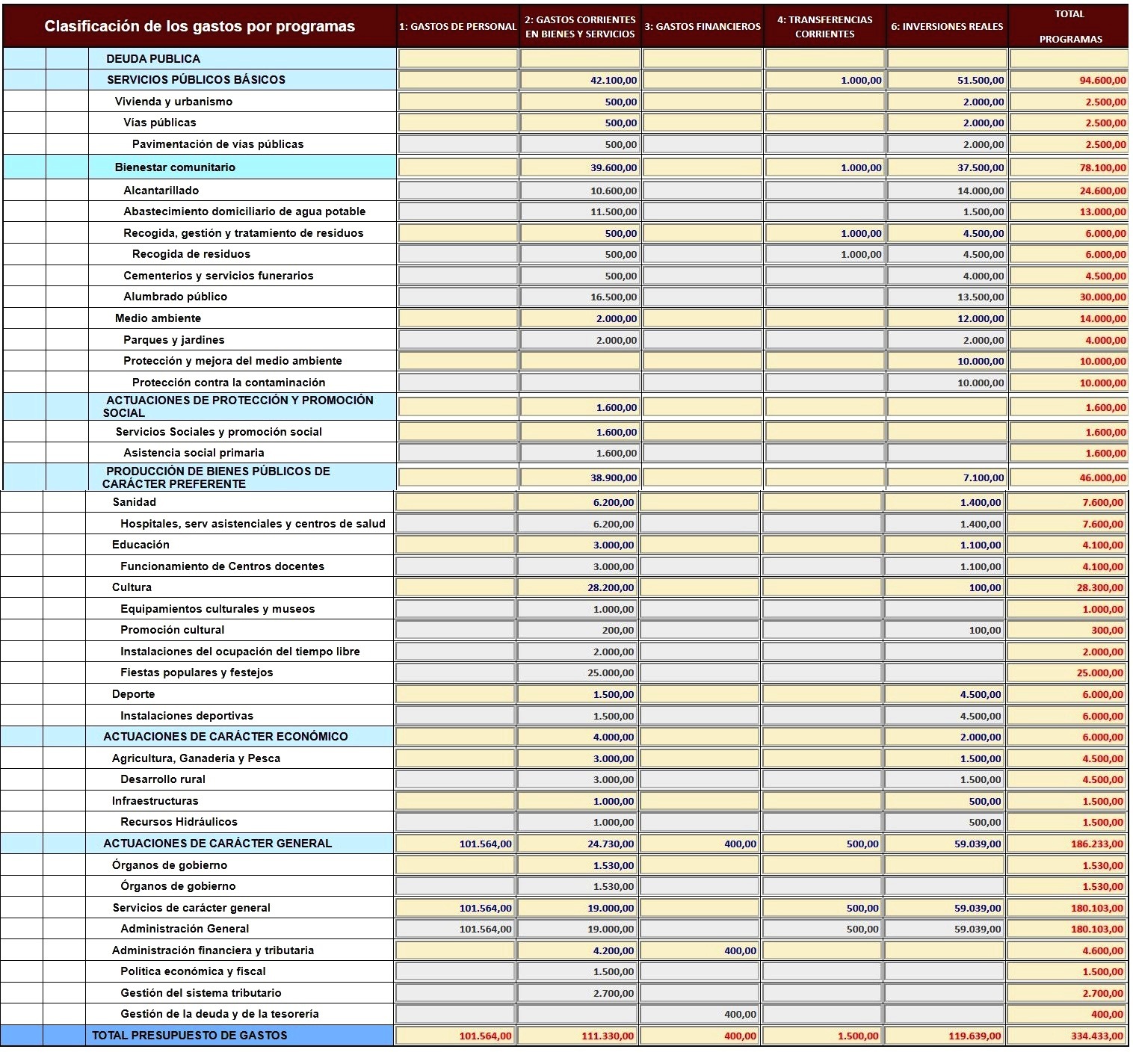1133x1064 pixels.
Task: Select 'Gestión de la deuda' gastos financieros cell
Action: pos(700,1015)
